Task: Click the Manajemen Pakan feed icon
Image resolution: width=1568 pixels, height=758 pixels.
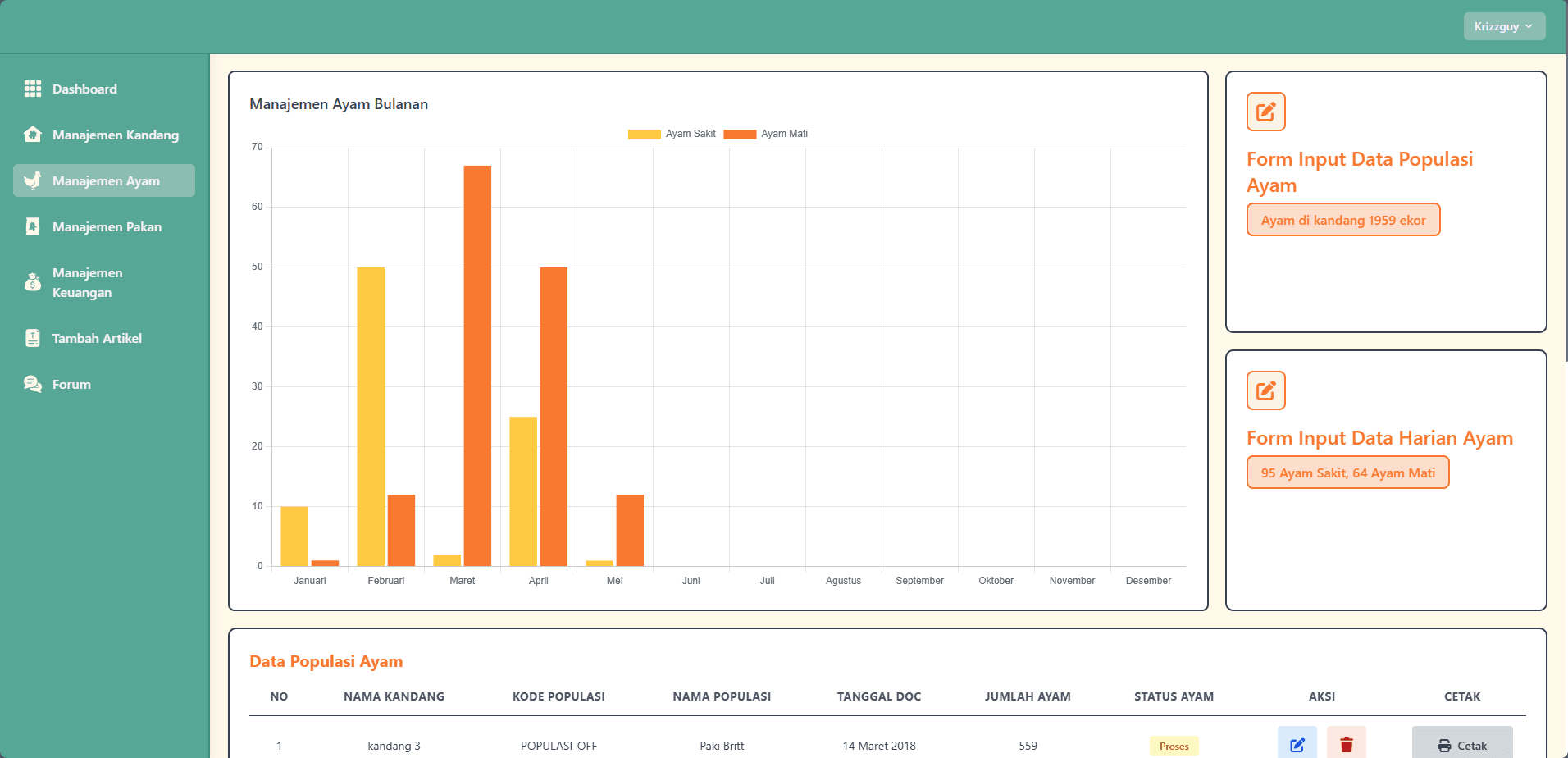Action: [x=33, y=226]
